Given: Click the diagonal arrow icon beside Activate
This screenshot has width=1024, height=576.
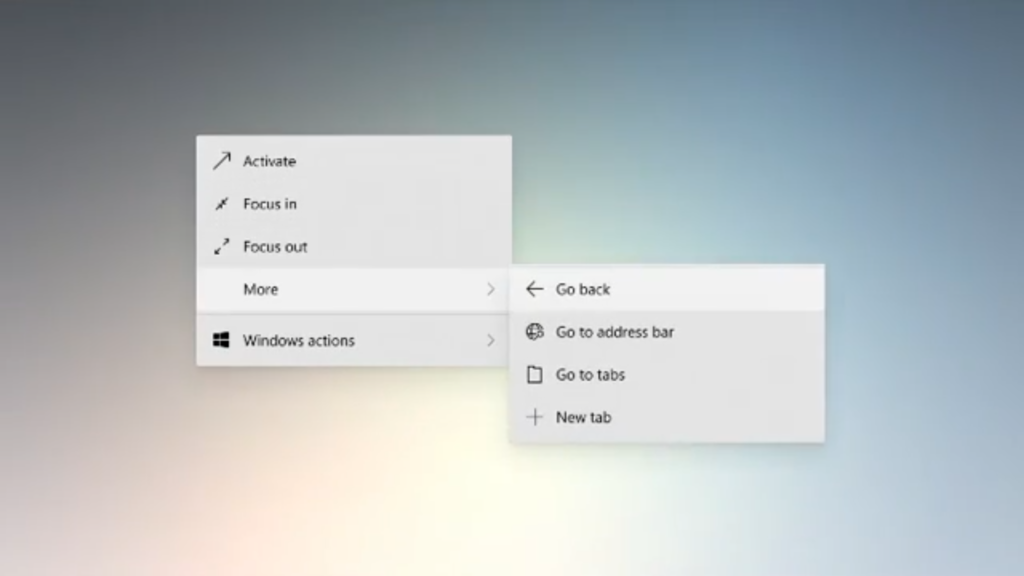Looking at the screenshot, I should click(x=221, y=161).
